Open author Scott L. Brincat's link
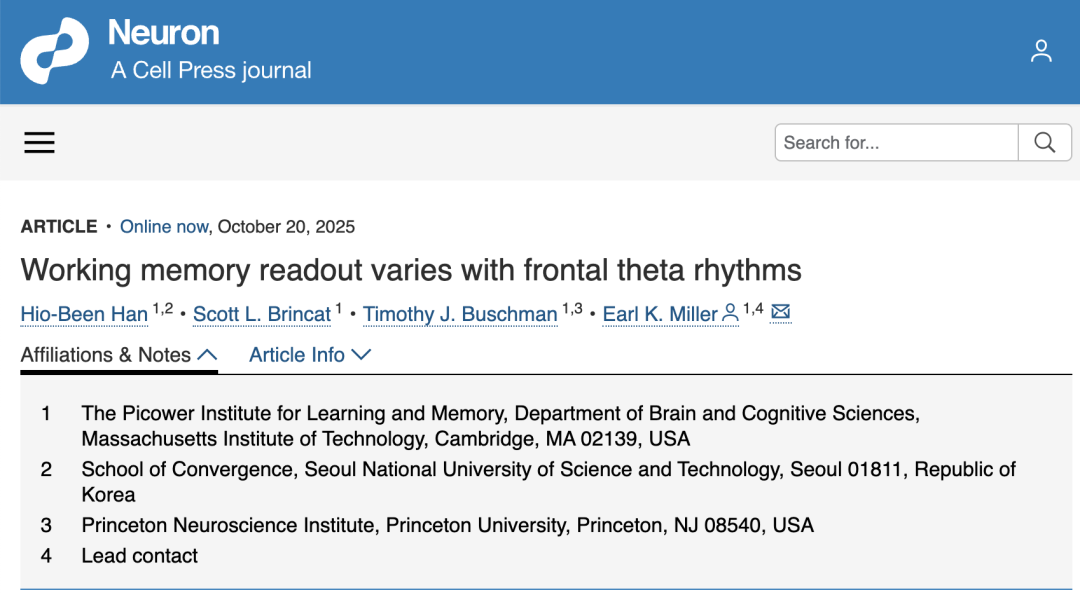1080x595 pixels. (262, 314)
